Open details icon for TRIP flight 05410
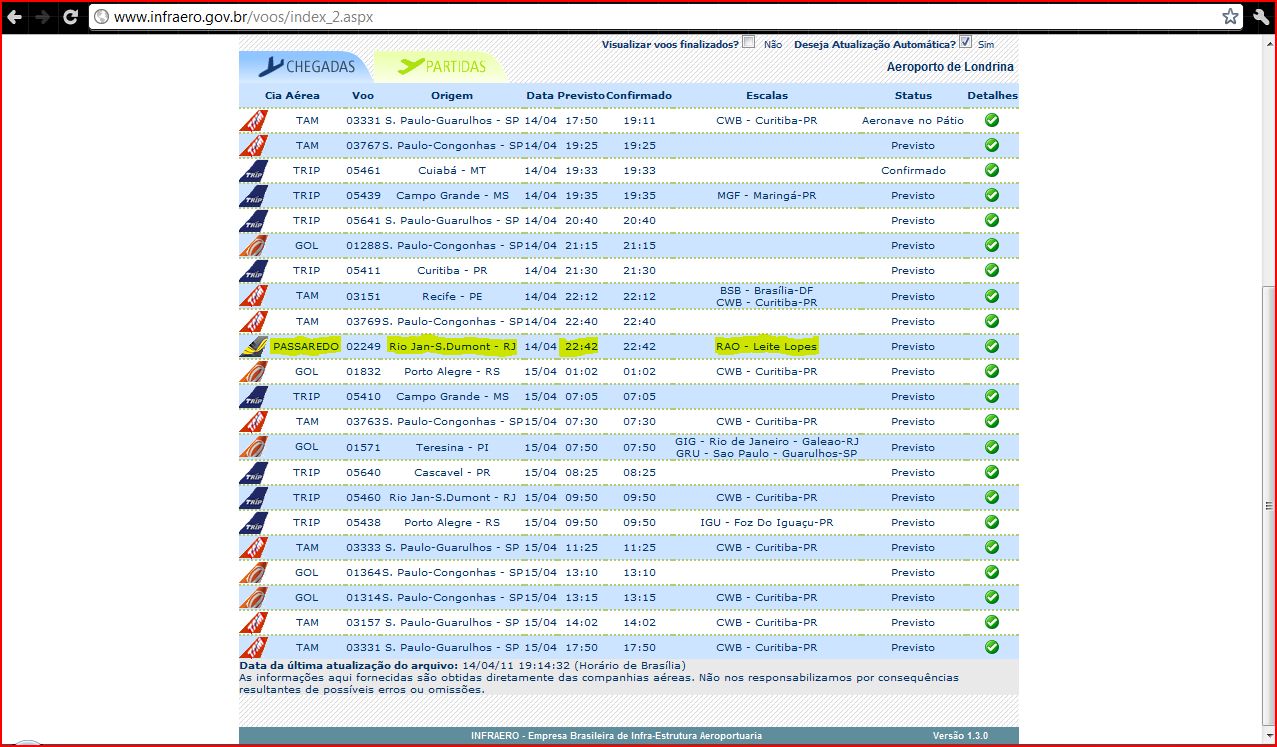1277x747 pixels. click(x=992, y=396)
